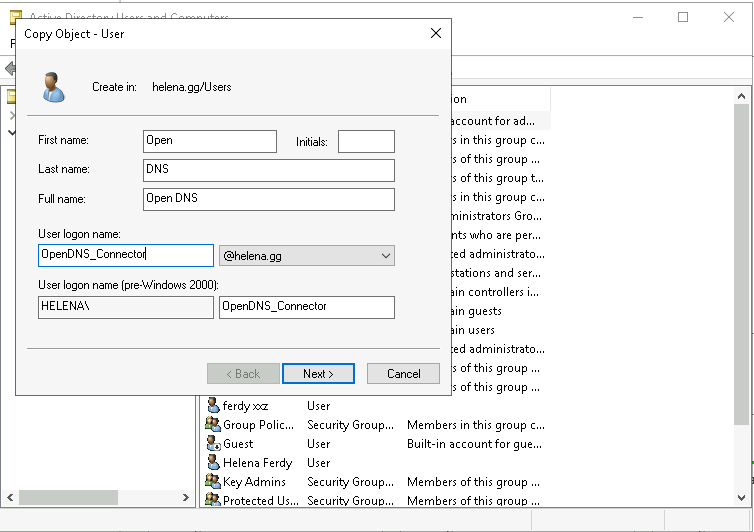The image size is (754, 532).
Task: Select the Protected Users group icon
Action: [213, 500]
